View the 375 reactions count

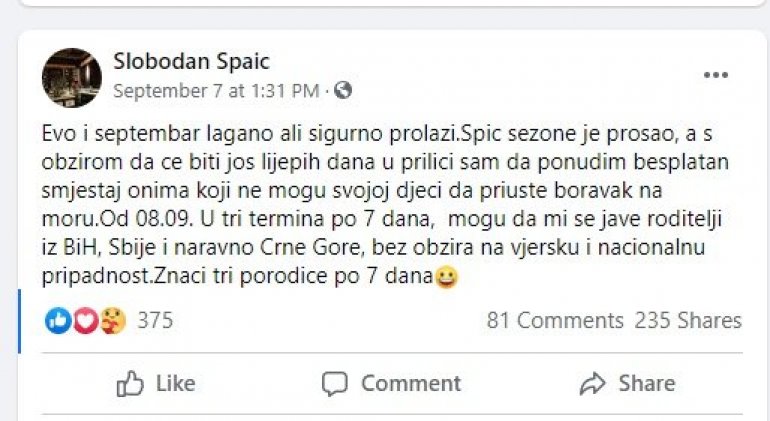point(155,321)
